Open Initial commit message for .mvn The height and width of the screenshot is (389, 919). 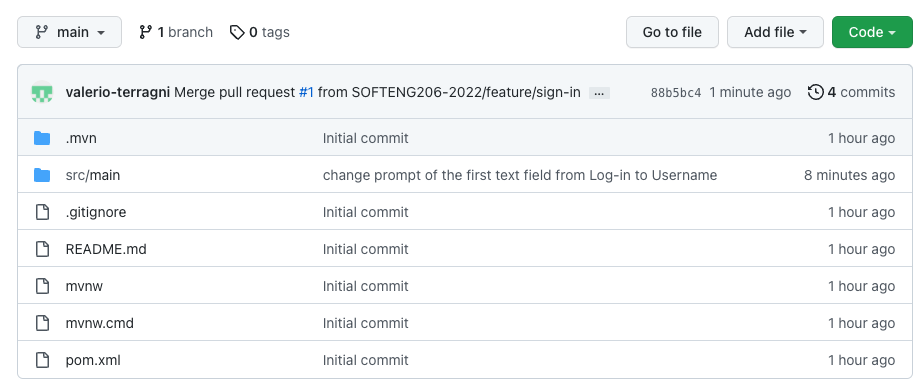point(365,138)
